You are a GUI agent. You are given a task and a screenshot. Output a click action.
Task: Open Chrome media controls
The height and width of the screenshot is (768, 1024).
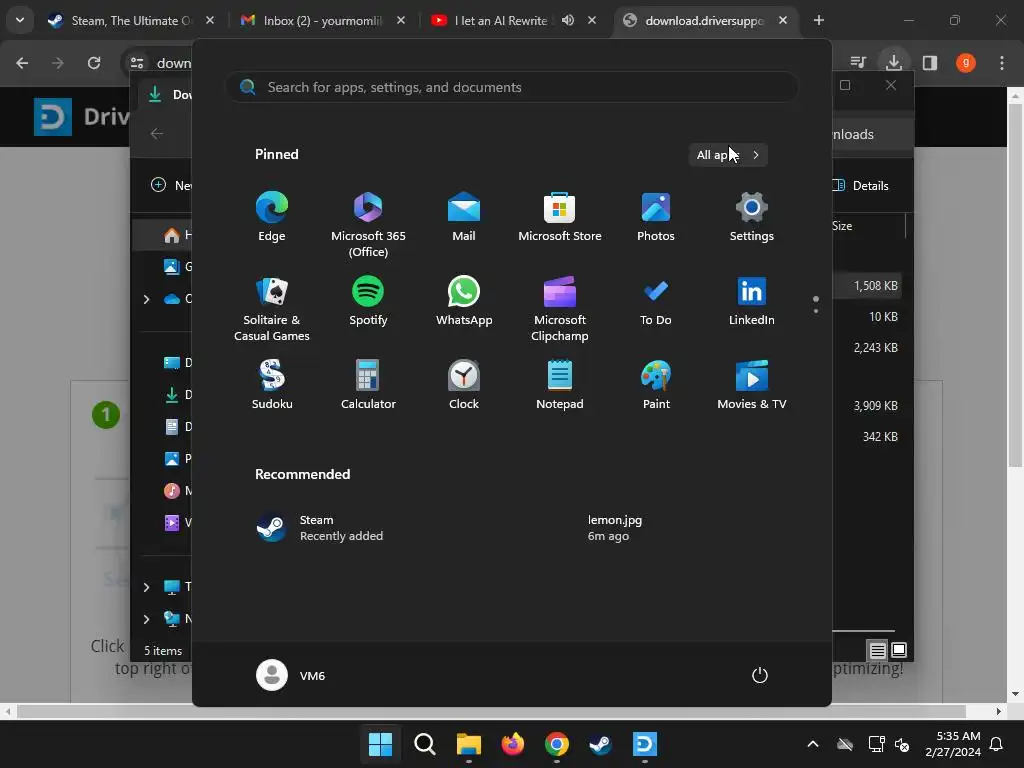858,63
